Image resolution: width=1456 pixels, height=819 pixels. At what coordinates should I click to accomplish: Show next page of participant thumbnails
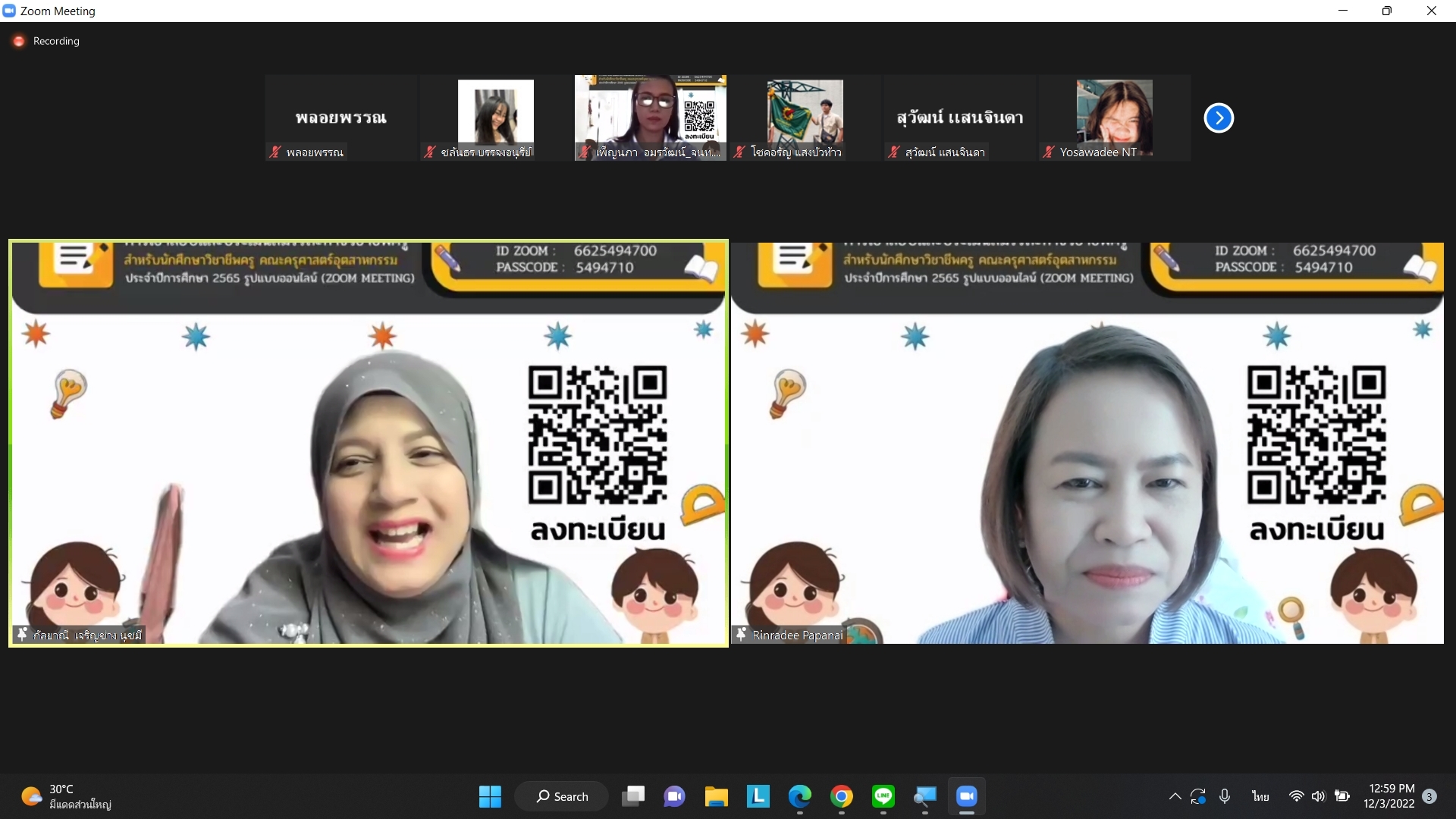1219,118
